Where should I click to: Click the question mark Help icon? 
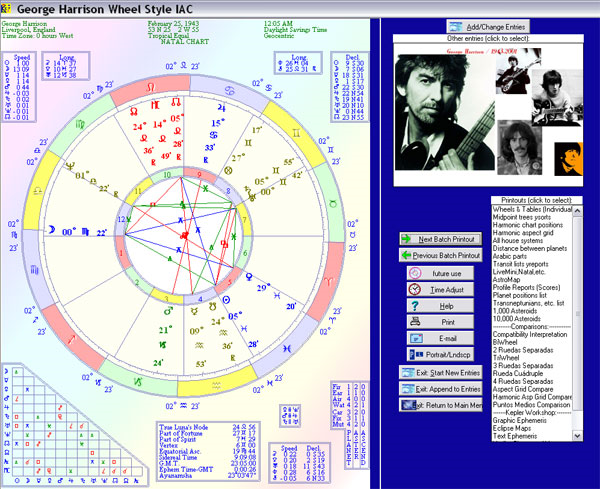[x=415, y=305]
